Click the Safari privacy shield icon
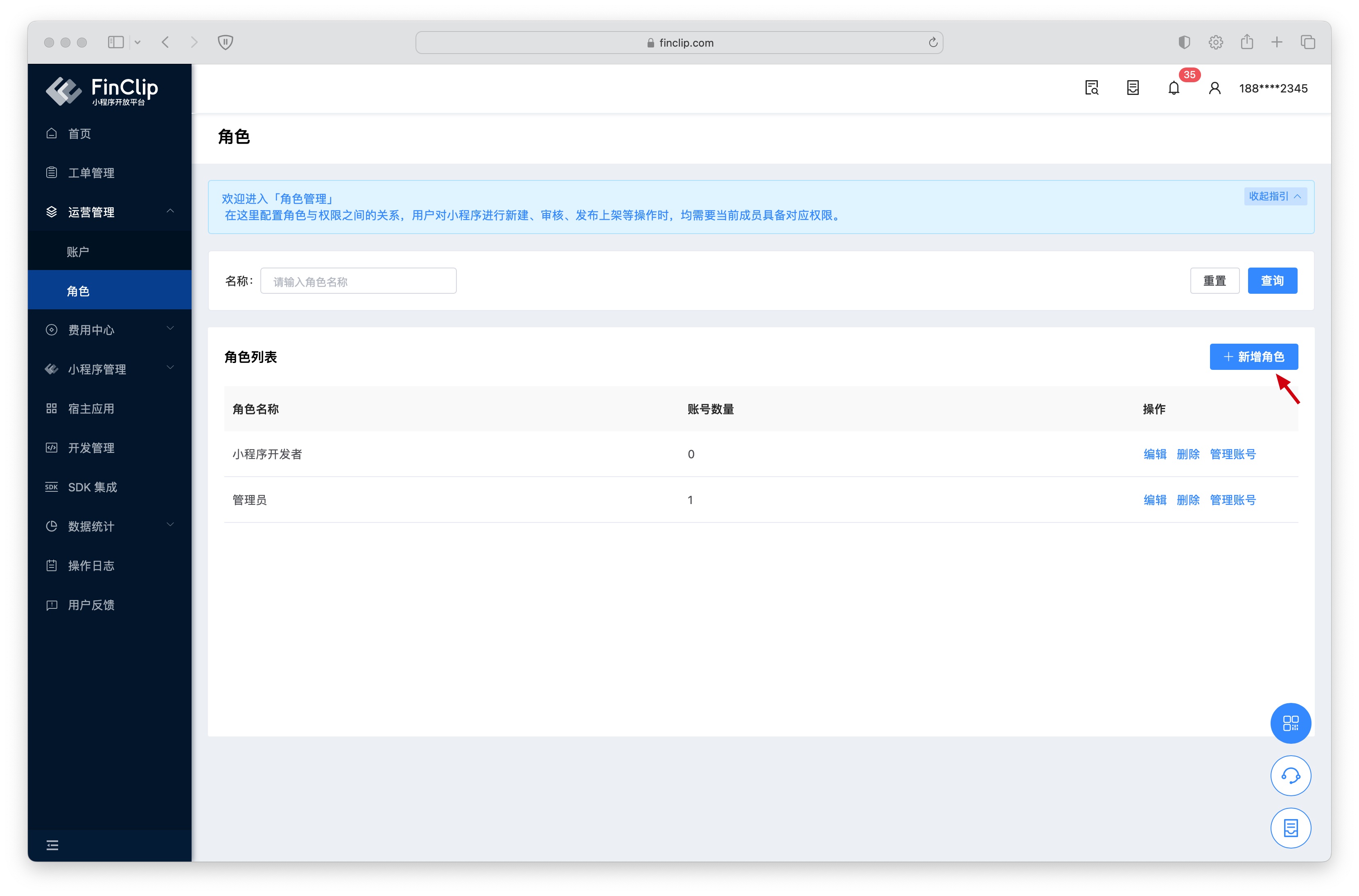 pos(225,42)
